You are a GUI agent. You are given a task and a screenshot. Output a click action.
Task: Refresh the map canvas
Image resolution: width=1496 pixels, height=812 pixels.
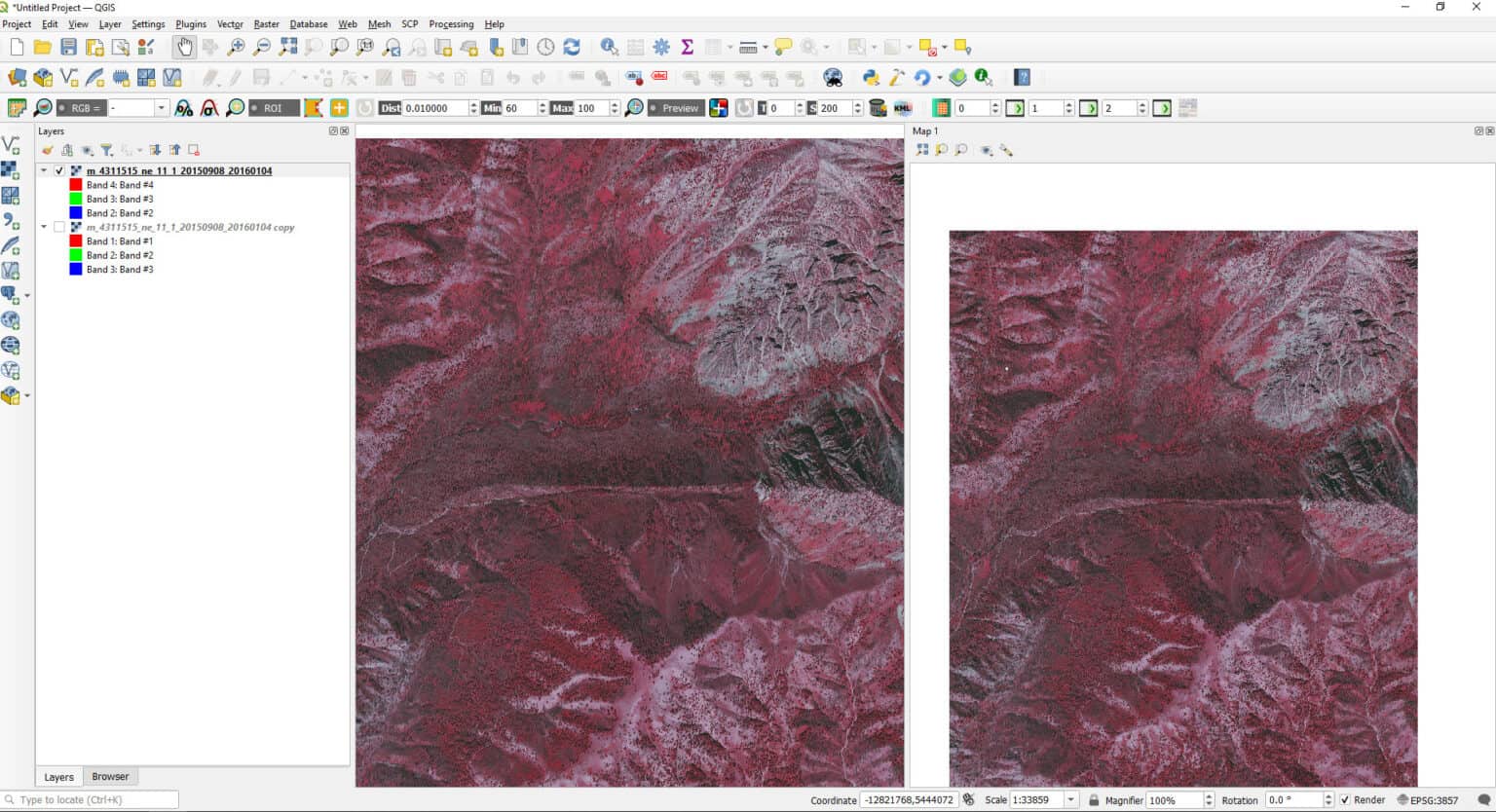(574, 46)
